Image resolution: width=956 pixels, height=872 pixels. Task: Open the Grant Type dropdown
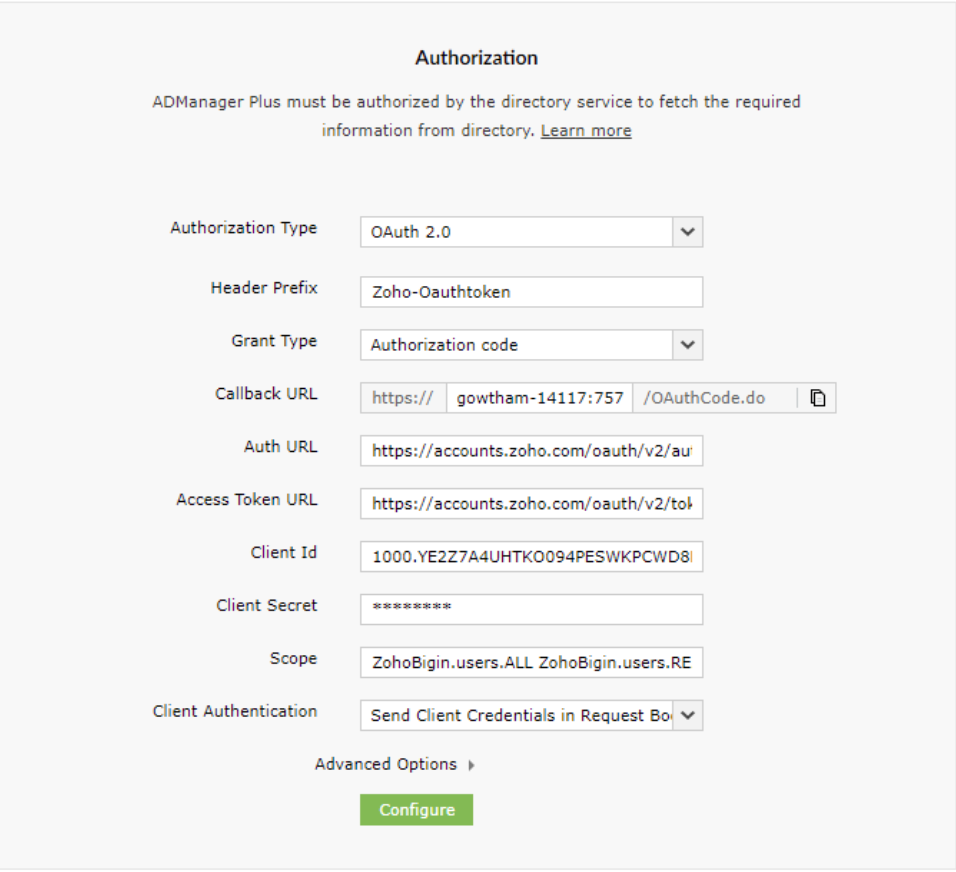(687, 345)
